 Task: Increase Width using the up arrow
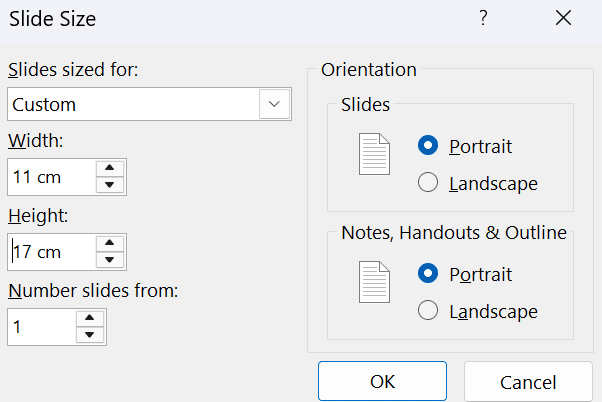click(x=110, y=169)
